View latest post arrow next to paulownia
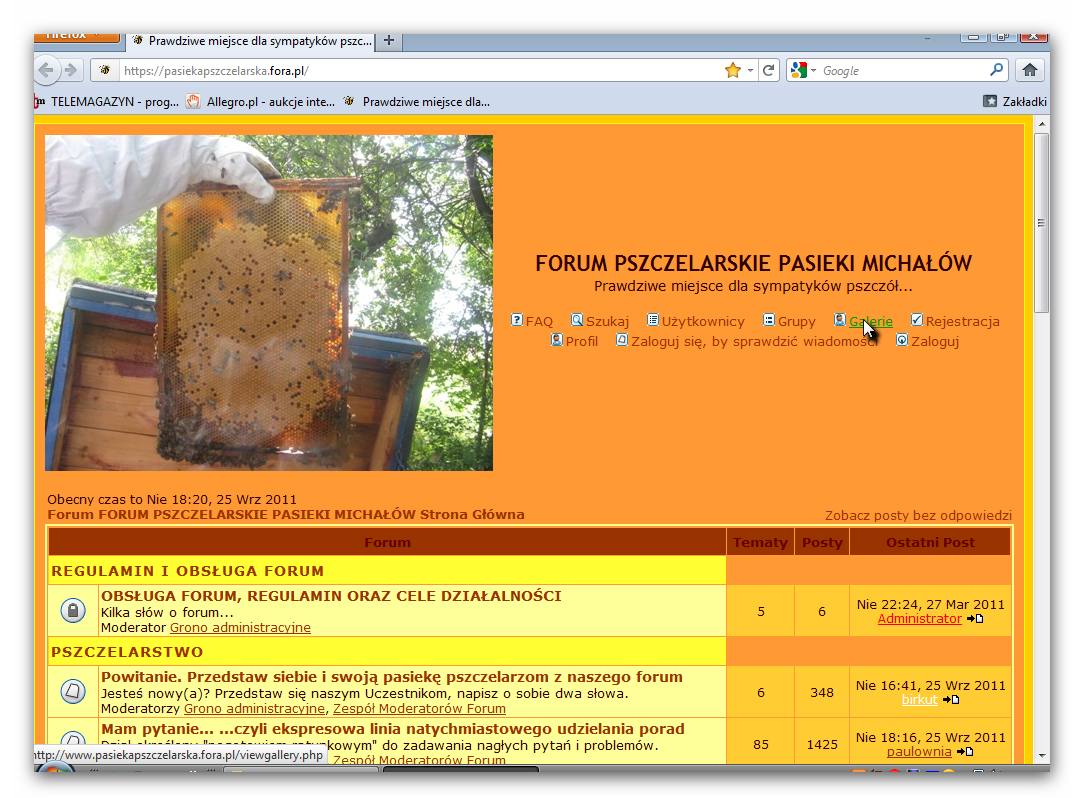 click(x=965, y=752)
